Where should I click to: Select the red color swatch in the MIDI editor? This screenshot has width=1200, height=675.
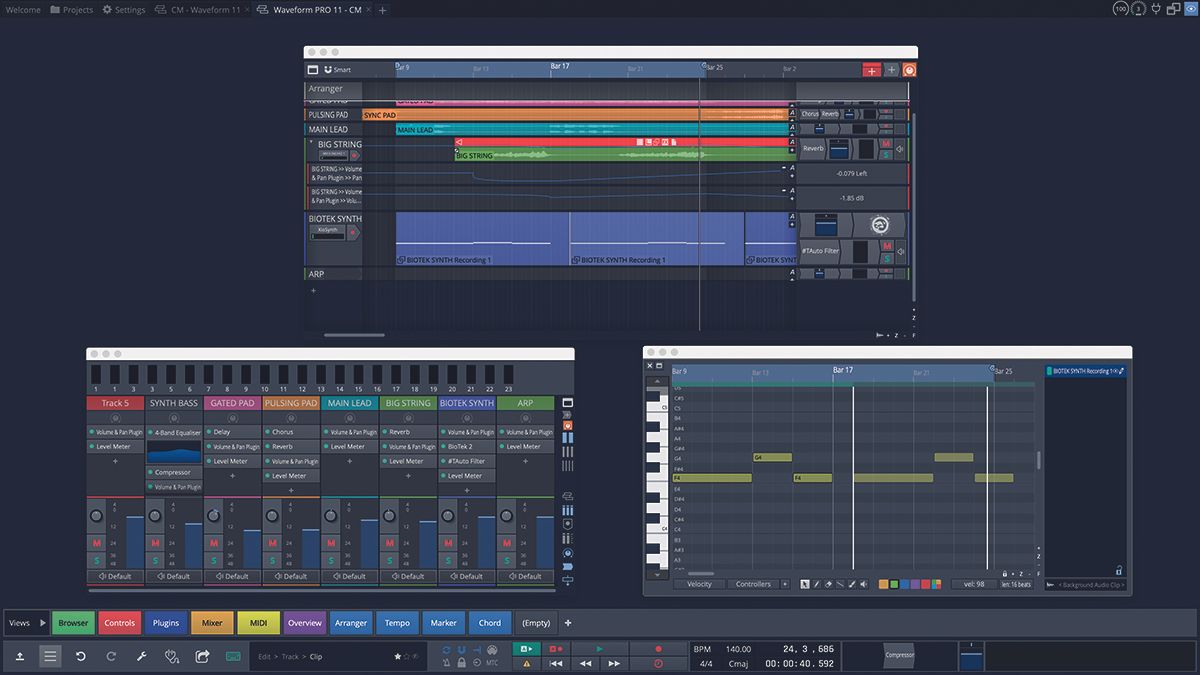point(925,585)
